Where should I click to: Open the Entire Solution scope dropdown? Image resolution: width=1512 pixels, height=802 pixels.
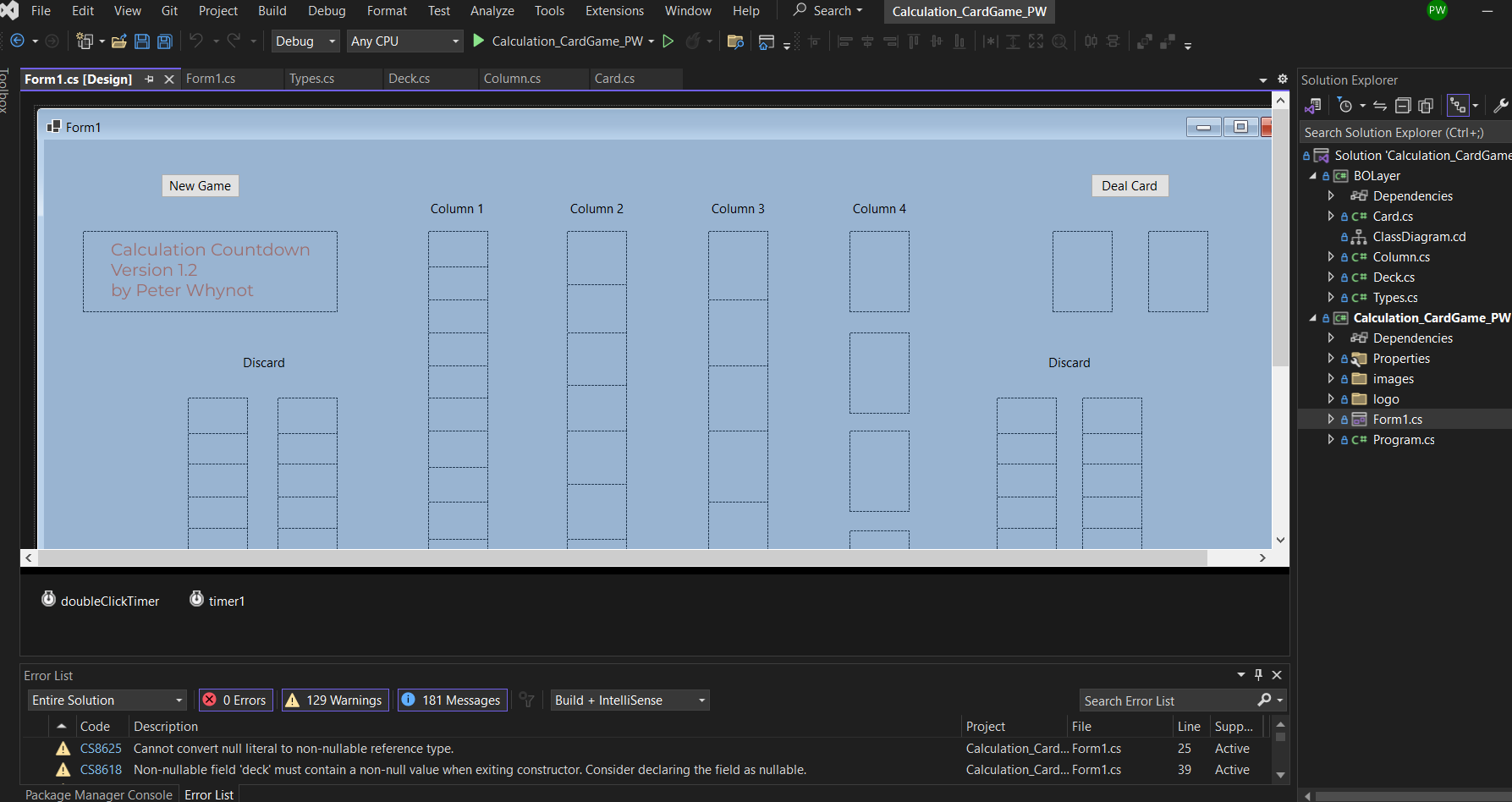pos(107,700)
